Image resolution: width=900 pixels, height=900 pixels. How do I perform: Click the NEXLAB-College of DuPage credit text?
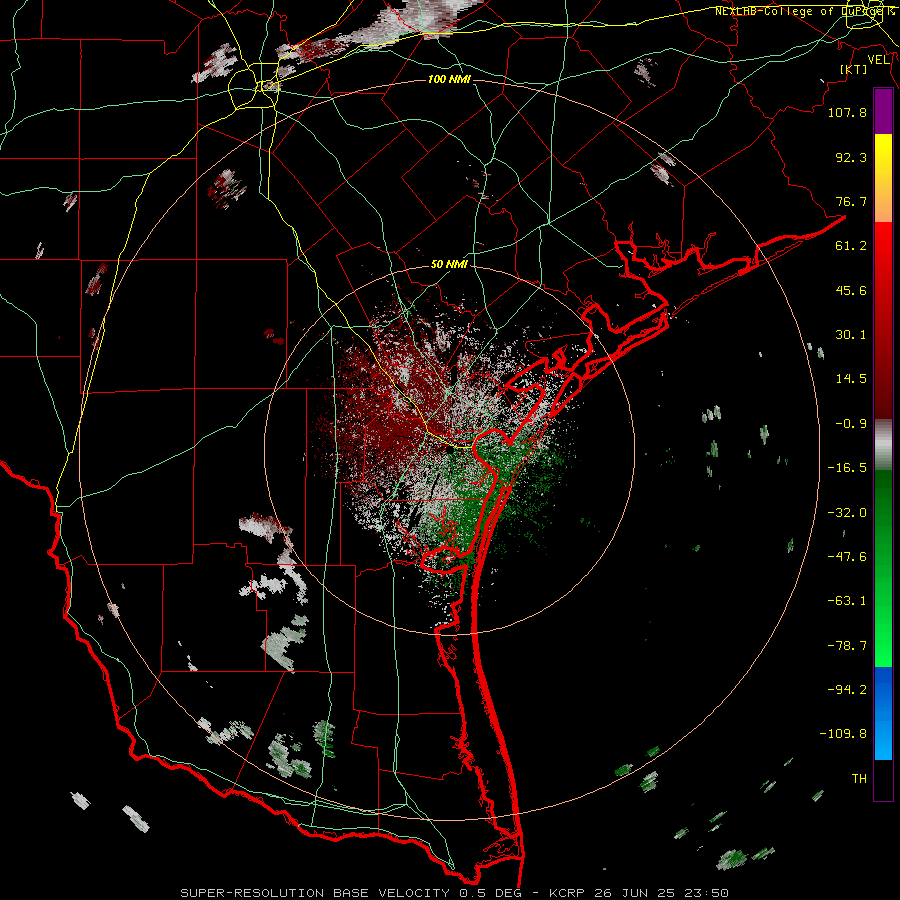click(804, 11)
